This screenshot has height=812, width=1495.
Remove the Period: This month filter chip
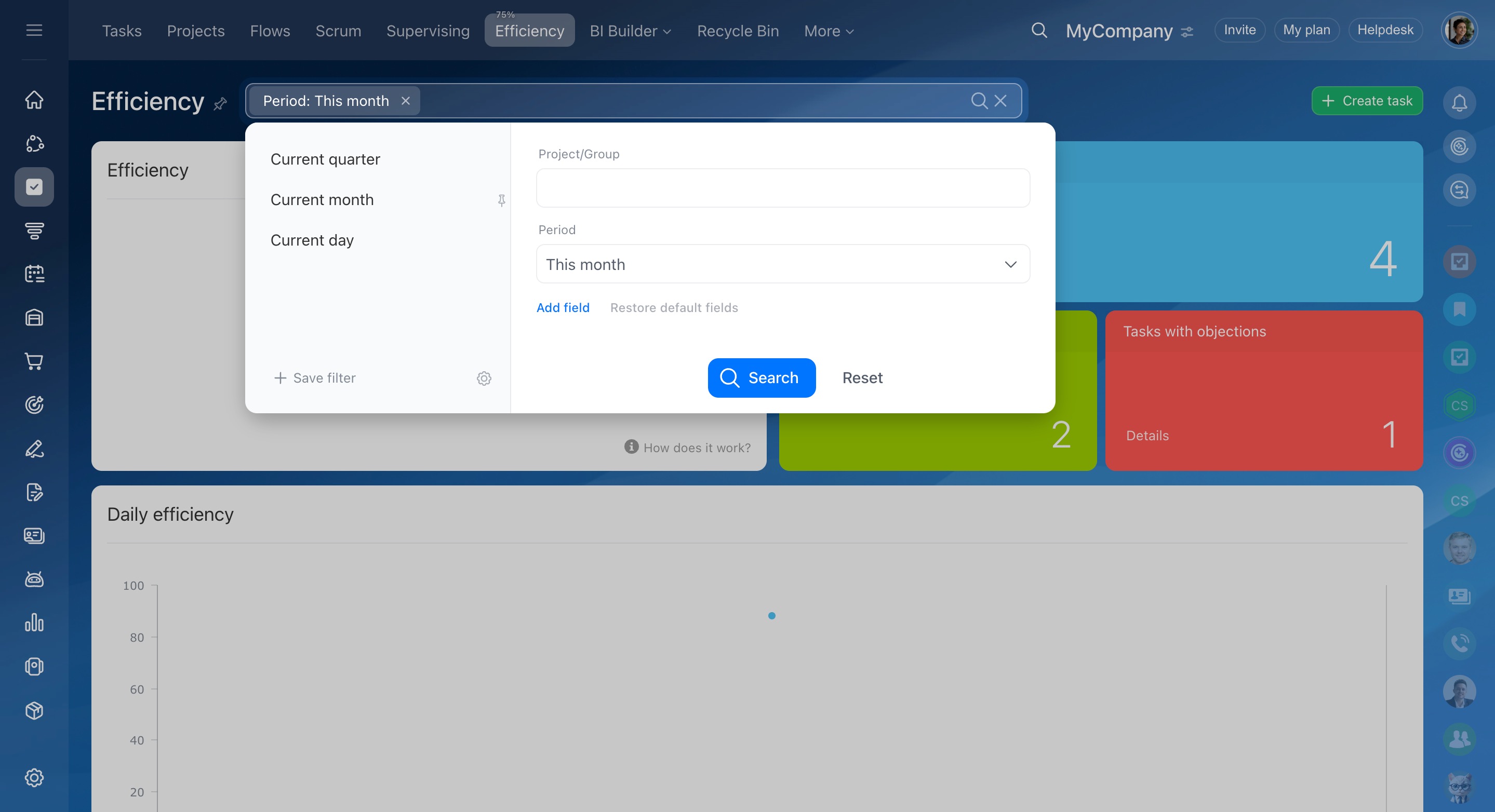pyautogui.click(x=406, y=101)
